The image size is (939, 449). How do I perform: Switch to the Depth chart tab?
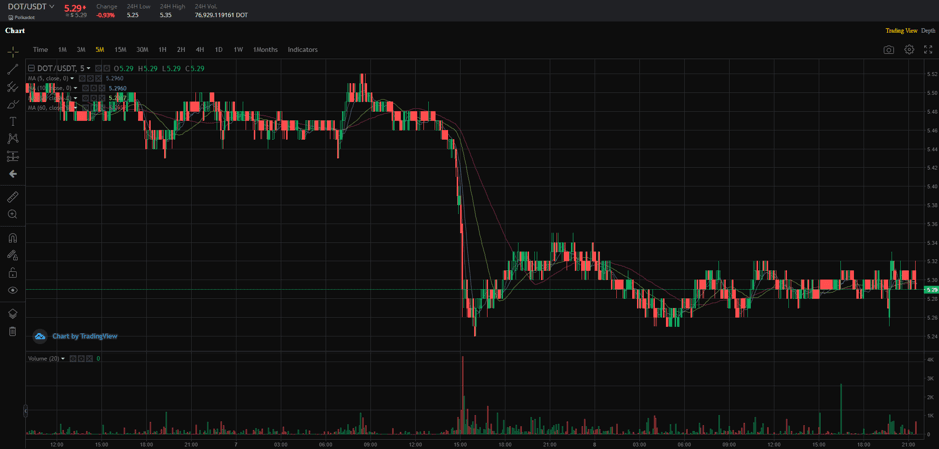(928, 31)
